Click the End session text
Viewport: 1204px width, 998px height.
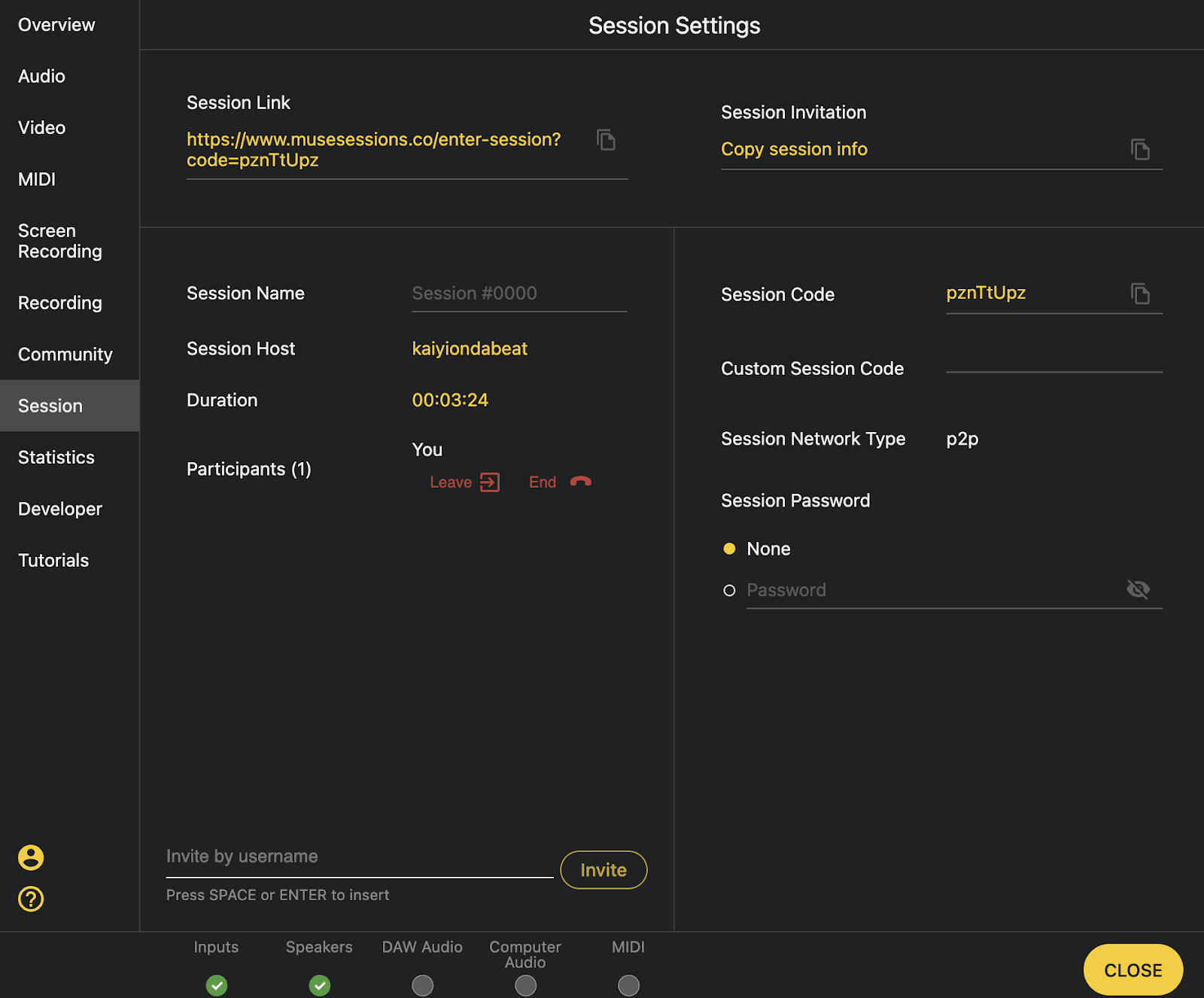(543, 482)
